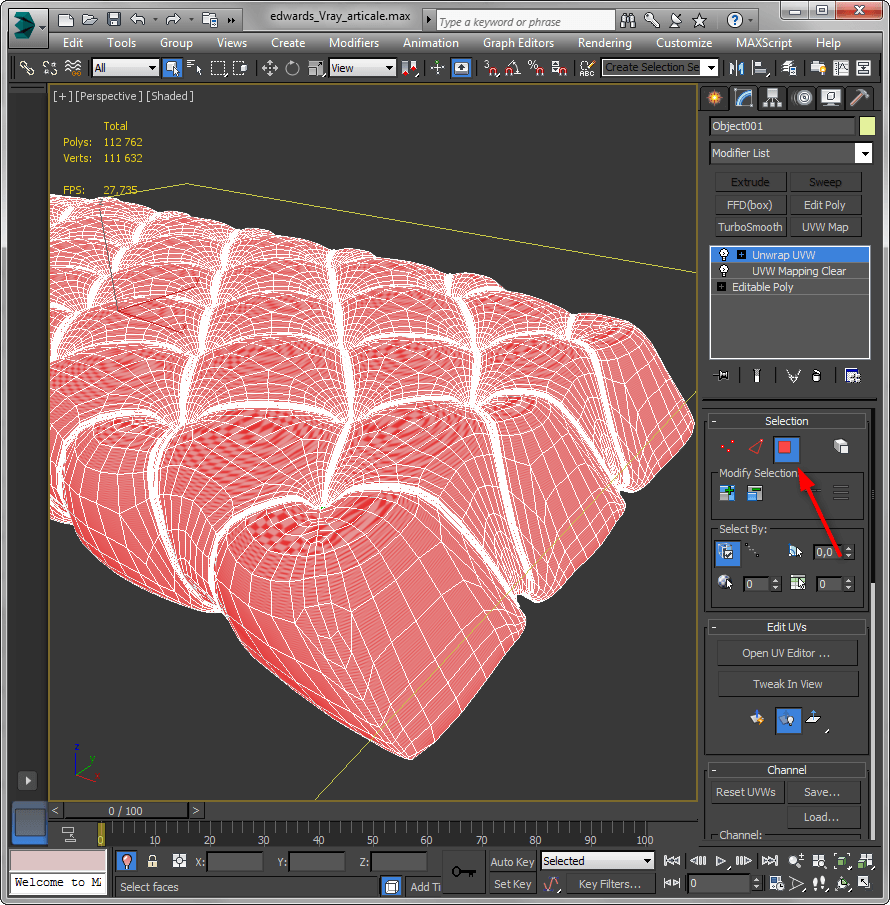
Task: Open the Modifier List dropdown
Action: pos(863,153)
